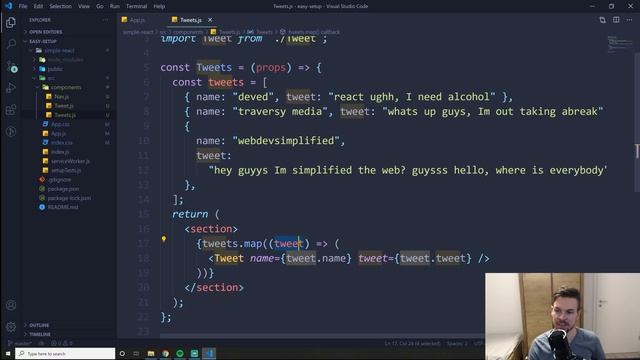The height and width of the screenshot is (360, 640).
Task: Click the split editor right icon
Action: [616, 20]
